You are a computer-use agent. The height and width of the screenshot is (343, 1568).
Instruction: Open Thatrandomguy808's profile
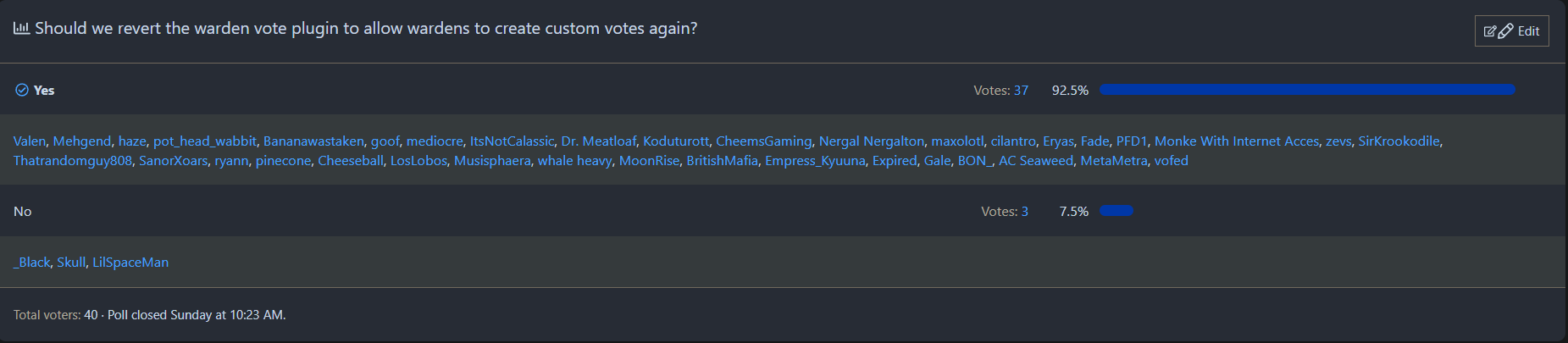(73, 161)
